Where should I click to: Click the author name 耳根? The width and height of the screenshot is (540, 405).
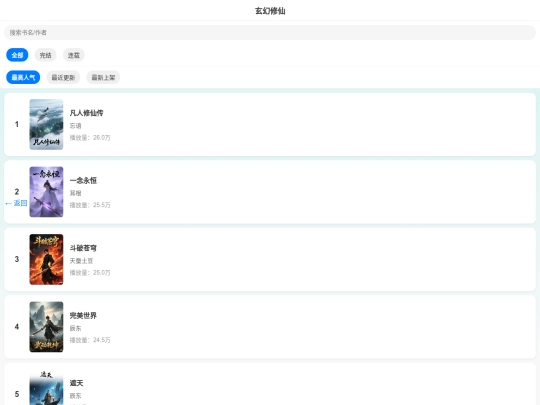(x=75, y=193)
